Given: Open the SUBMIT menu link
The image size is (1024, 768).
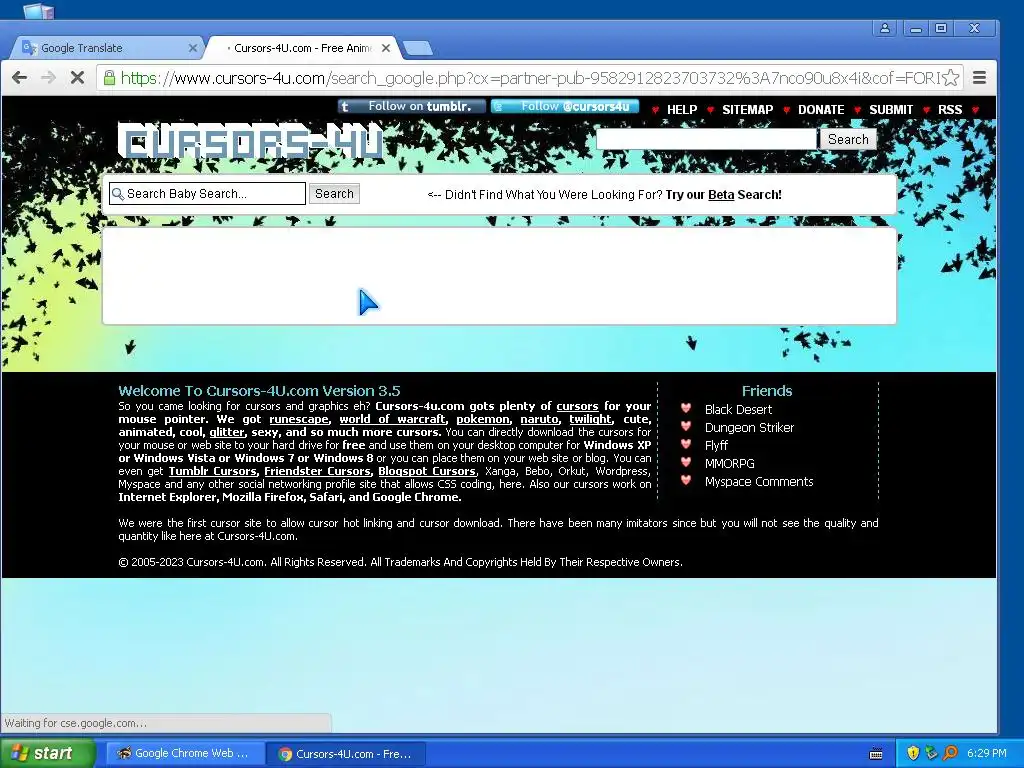Looking at the screenshot, I should (x=891, y=110).
